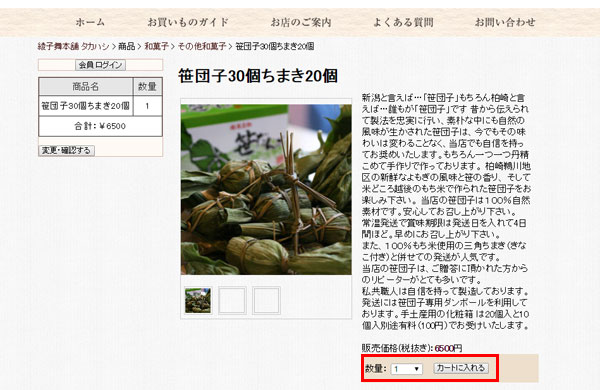Select the third empty thumbnail slot
This screenshot has width=600, height=390.
(x=266, y=300)
